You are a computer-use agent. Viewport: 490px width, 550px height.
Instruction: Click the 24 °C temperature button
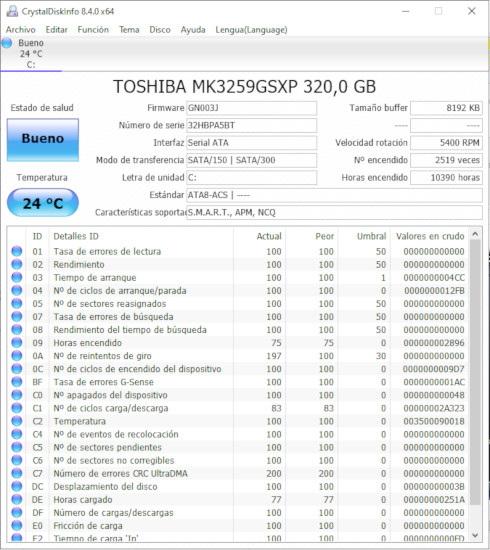43,203
